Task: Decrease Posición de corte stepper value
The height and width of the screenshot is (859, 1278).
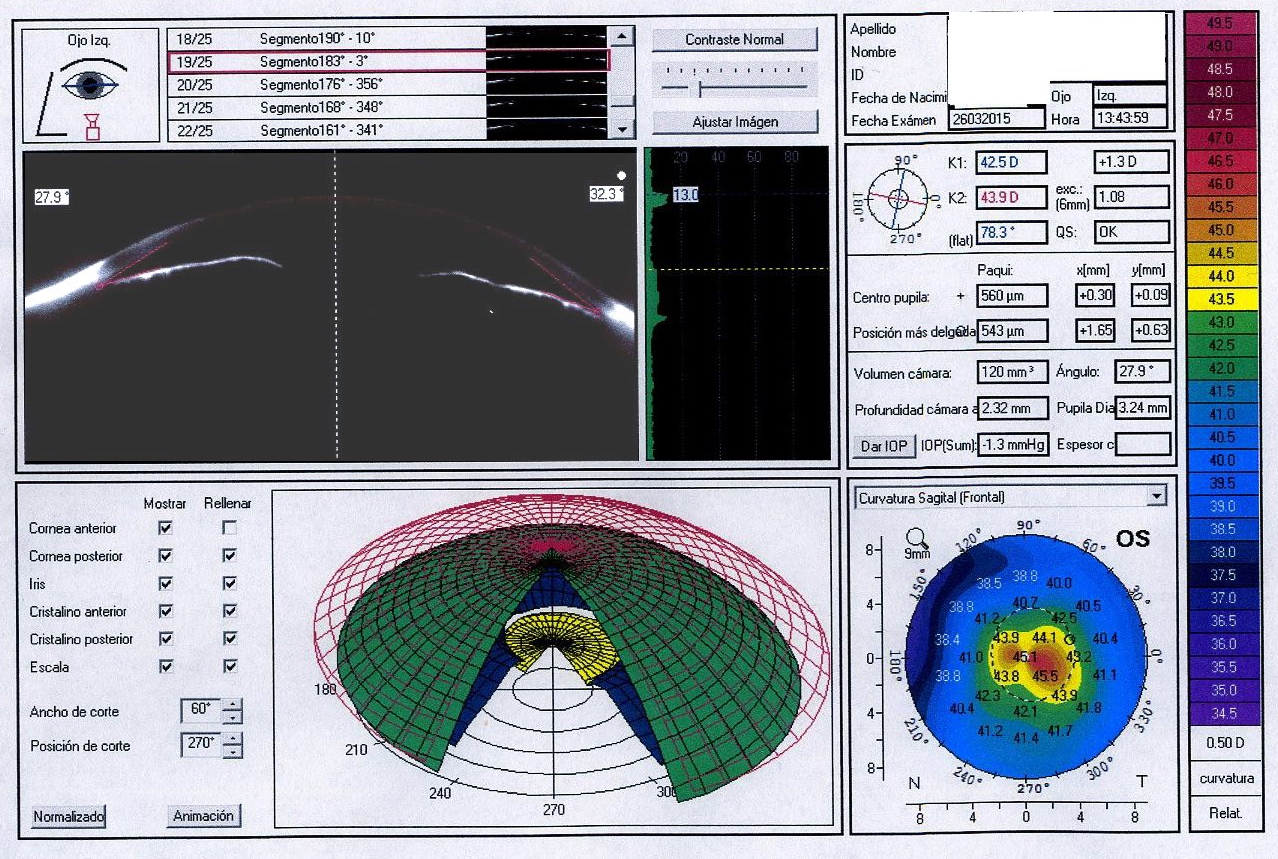Action: click(x=232, y=751)
